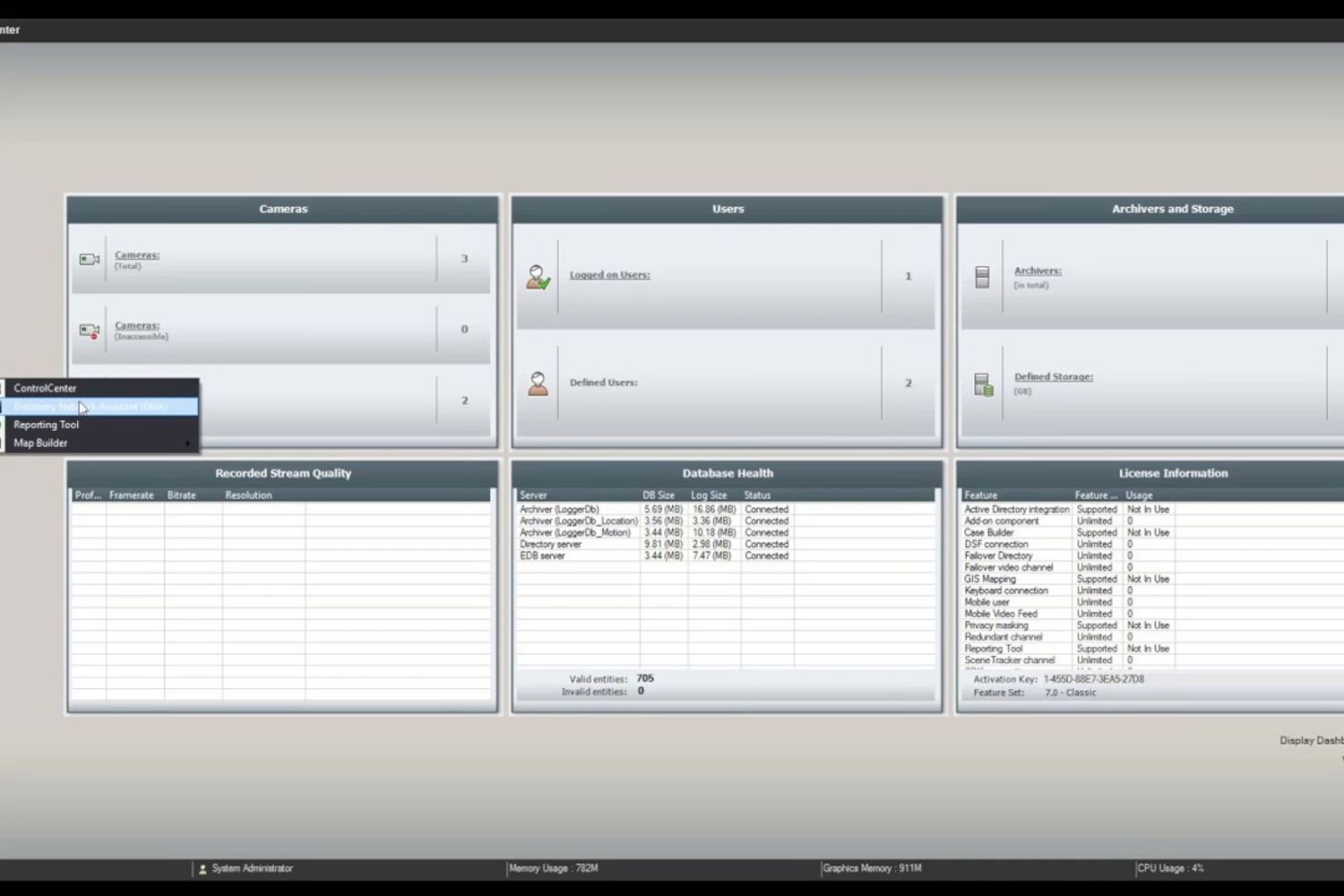Click the total cameras icon
The width and height of the screenshot is (1344, 896).
tap(89, 260)
